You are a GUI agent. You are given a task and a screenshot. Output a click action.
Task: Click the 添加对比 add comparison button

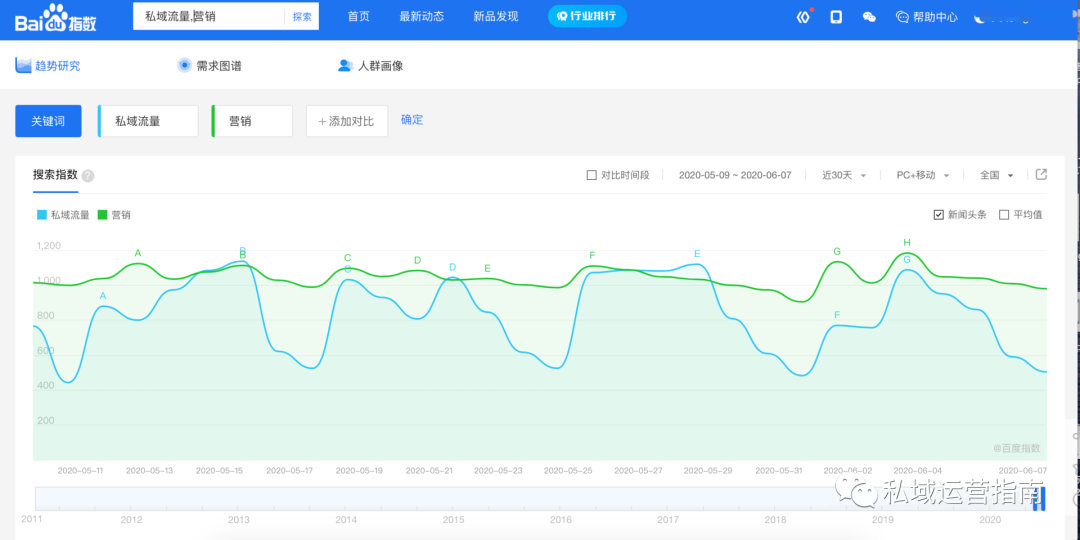pos(346,121)
